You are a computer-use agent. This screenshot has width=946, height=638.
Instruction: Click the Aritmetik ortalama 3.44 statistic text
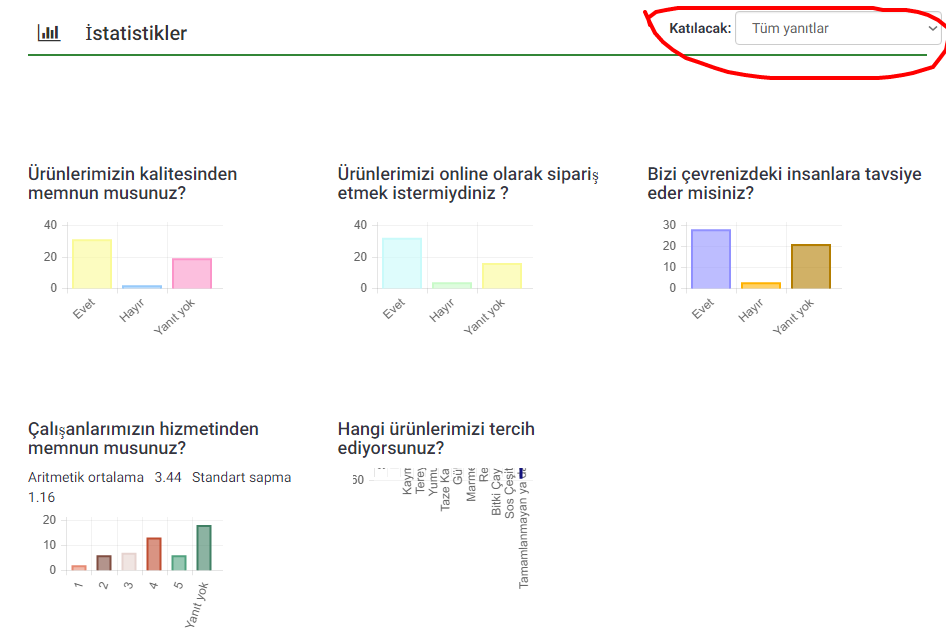[105, 477]
